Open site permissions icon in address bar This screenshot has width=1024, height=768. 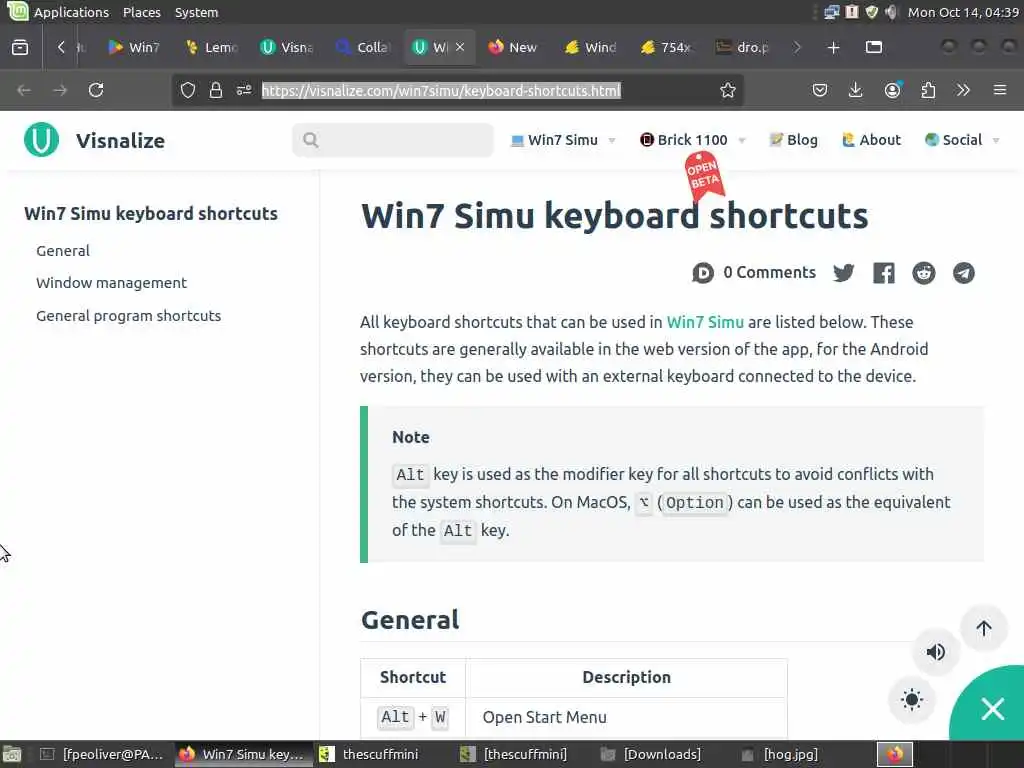[244, 90]
